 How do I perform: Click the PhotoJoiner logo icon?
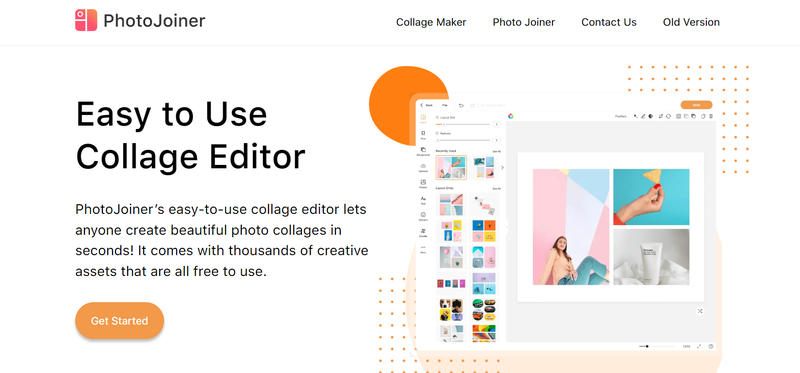(86, 20)
